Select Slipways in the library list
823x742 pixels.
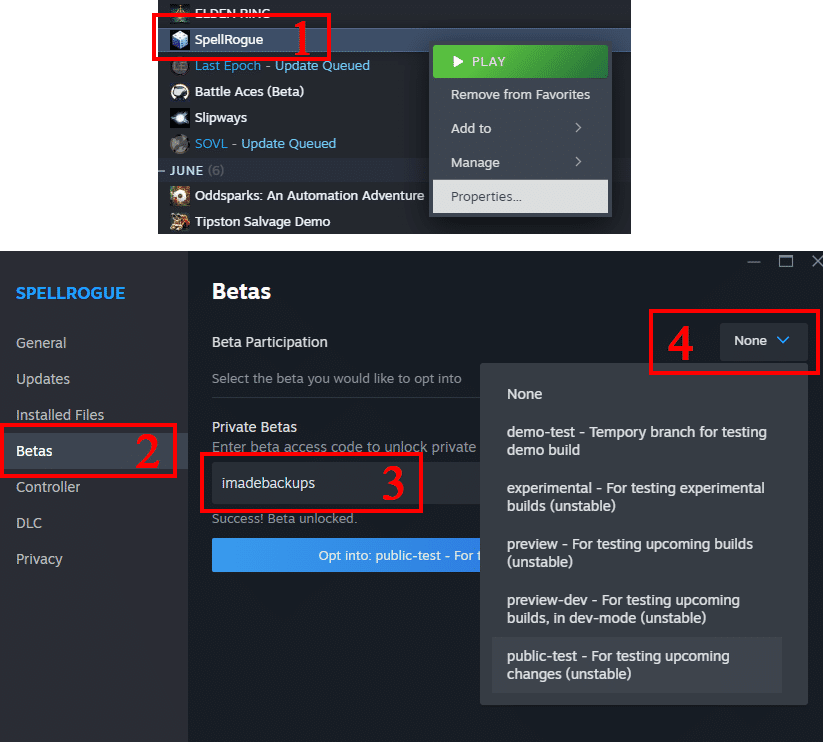click(x=220, y=118)
